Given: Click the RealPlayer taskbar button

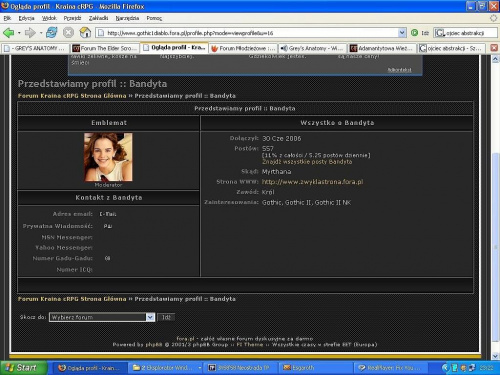Looking at the screenshot, I should point(390,368).
